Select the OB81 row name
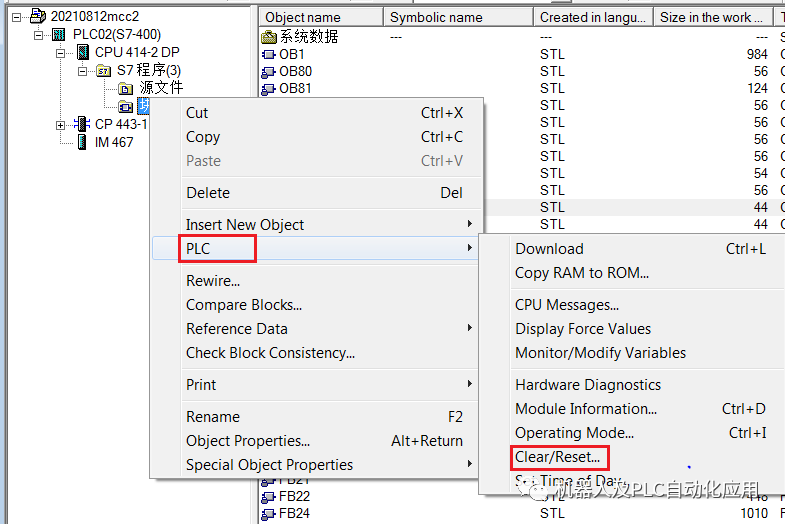The image size is (785, 524). click(x=295, y=89)
